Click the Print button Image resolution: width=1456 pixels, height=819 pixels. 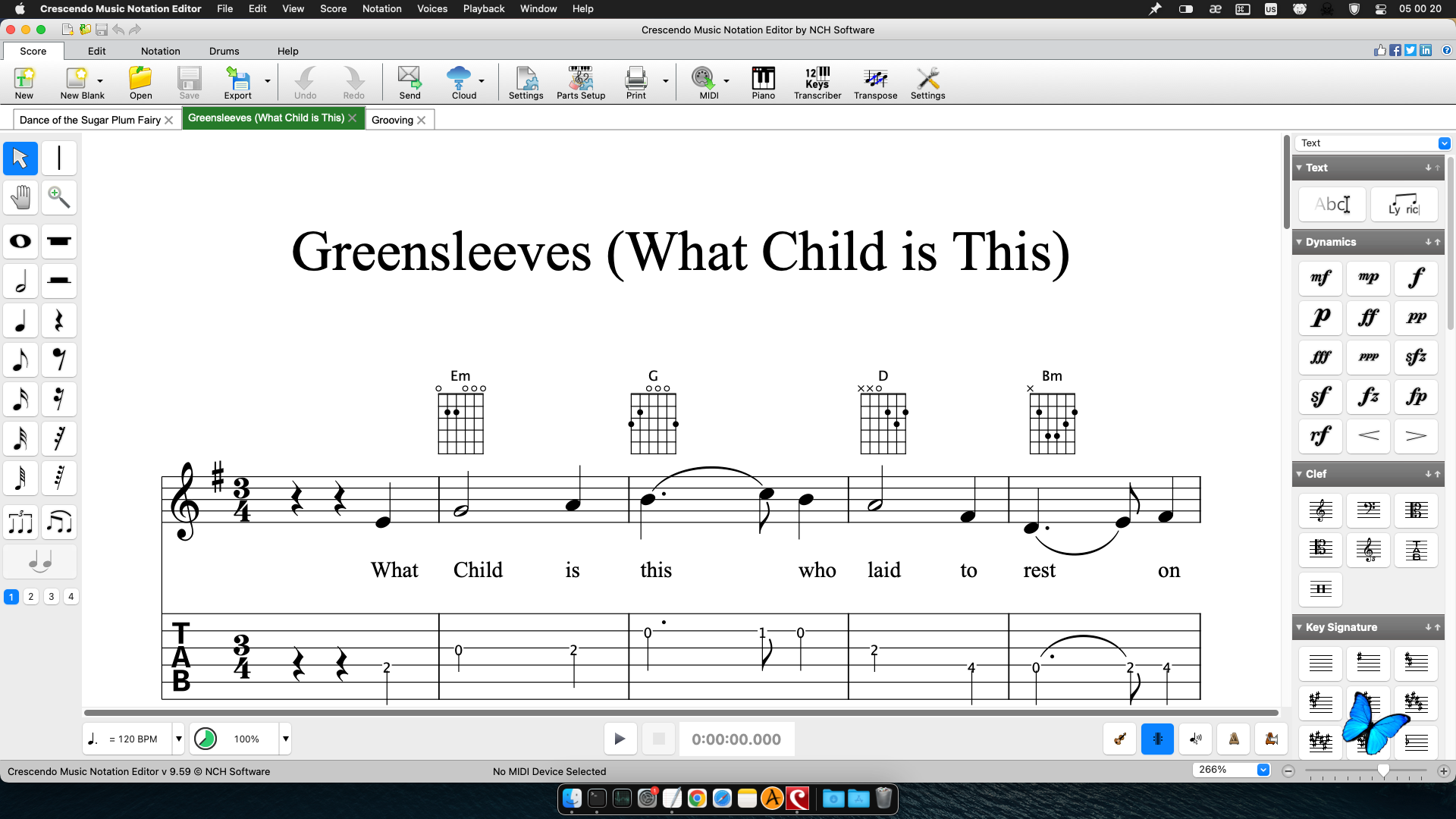[636, 83]
